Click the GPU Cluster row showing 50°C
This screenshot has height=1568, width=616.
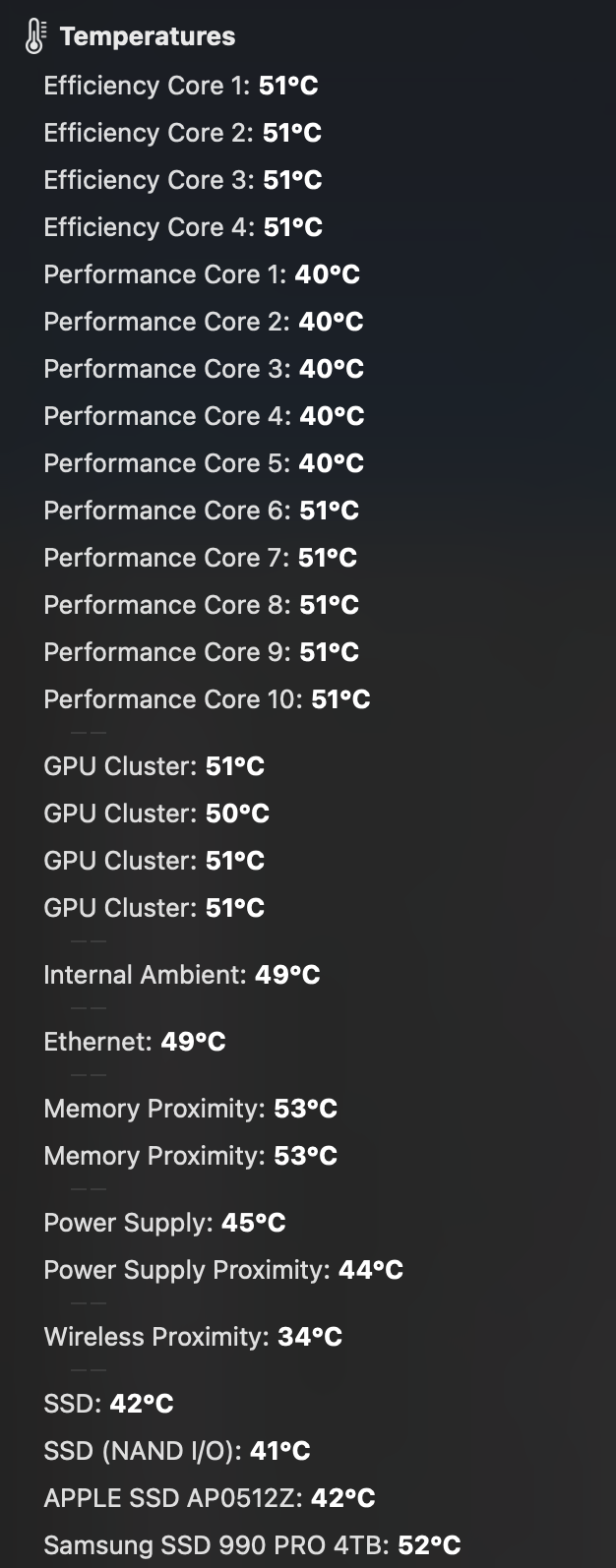[156, 814]
